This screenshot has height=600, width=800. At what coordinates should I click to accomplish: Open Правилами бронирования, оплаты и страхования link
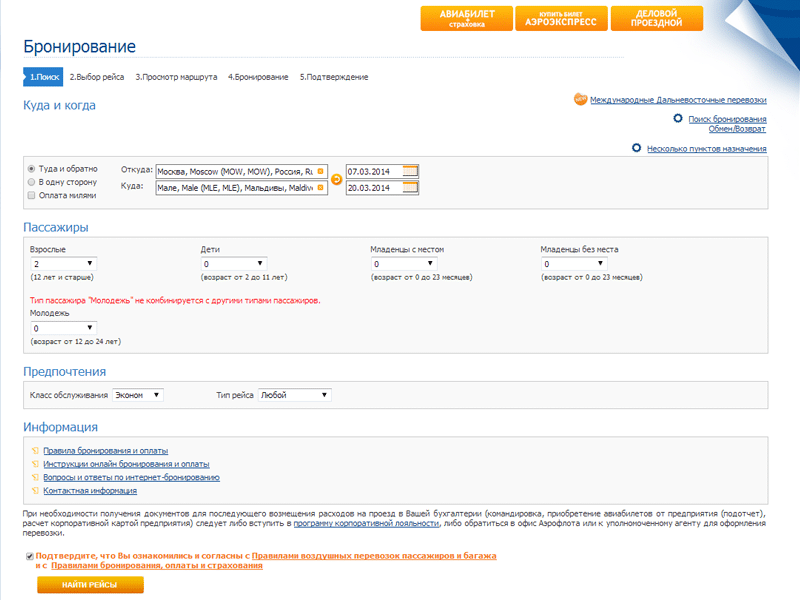coord(157,565)
